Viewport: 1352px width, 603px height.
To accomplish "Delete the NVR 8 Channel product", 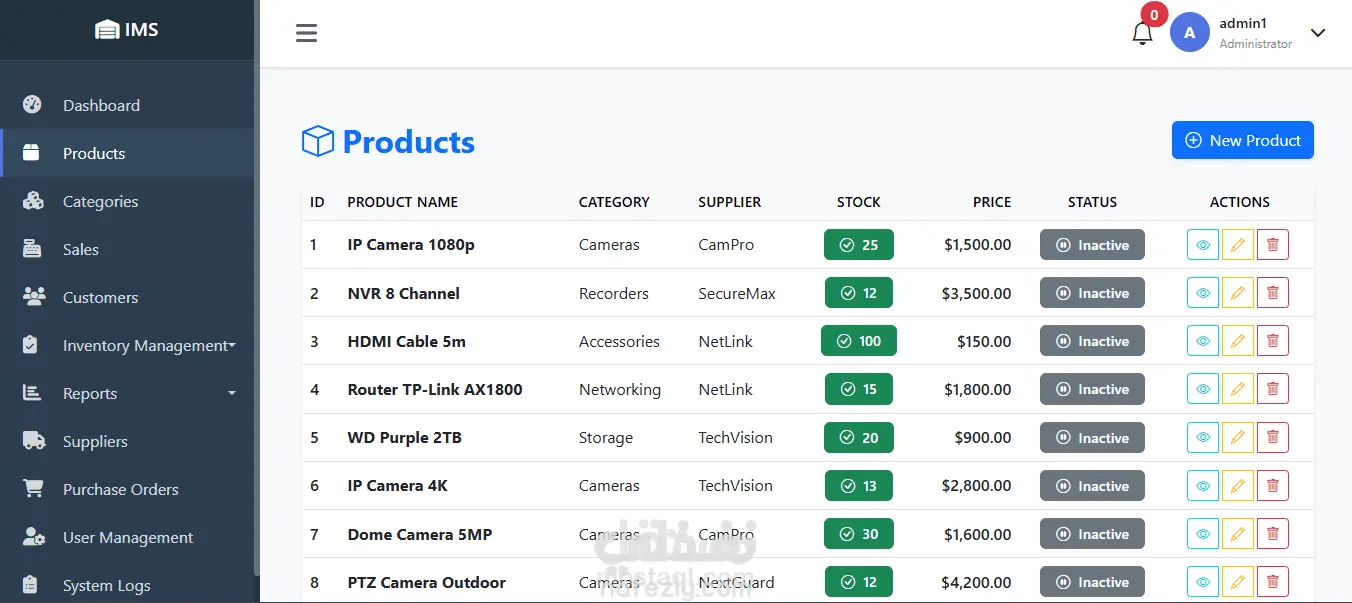I will [x=1272, y=293].
